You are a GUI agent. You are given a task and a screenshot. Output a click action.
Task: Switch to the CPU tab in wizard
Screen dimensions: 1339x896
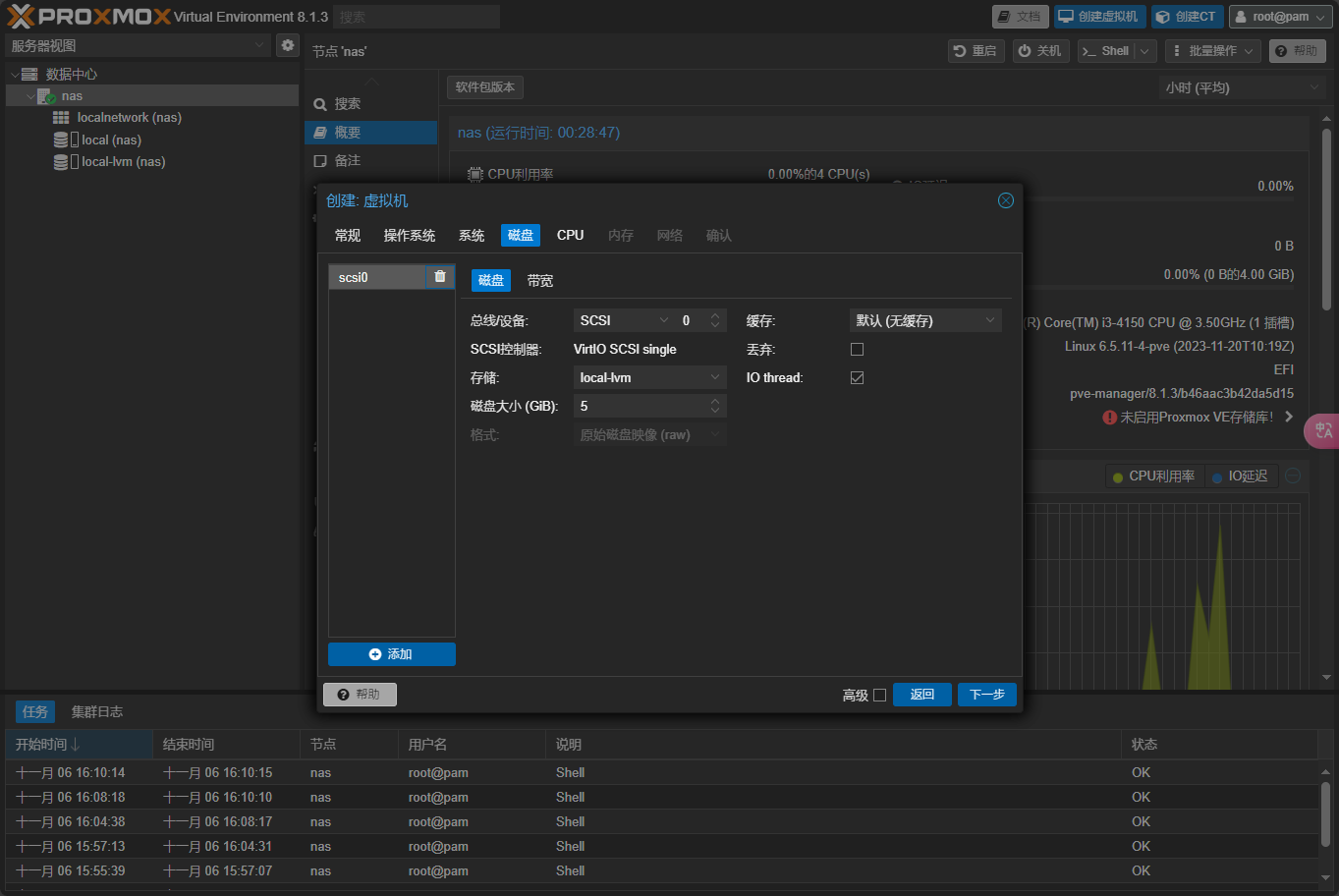(570, 236)
